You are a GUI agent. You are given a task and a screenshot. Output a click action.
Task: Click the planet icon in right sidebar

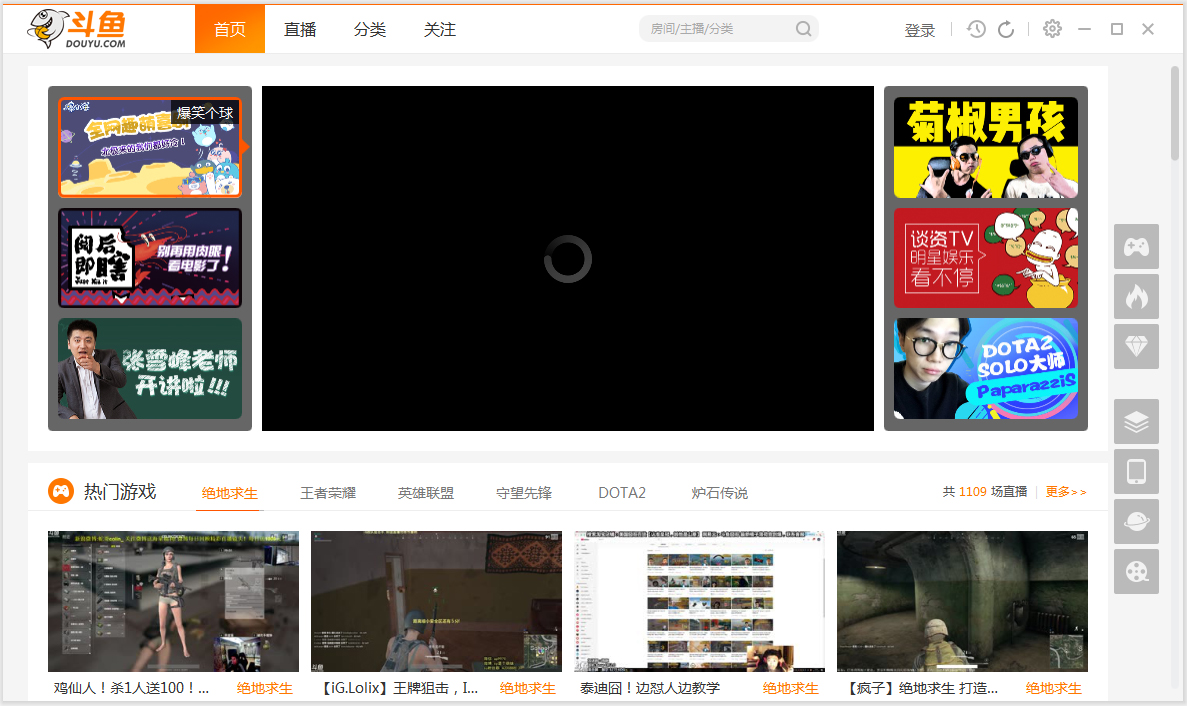click(1136, 521)
